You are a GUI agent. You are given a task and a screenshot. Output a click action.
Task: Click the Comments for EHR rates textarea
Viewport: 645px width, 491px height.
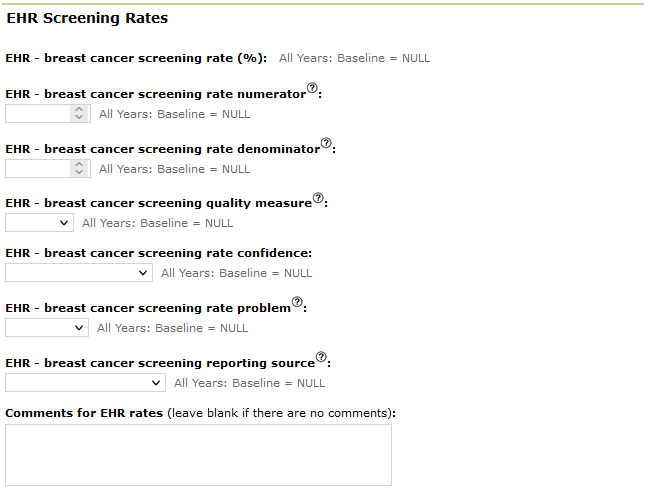tap(198, 455)
